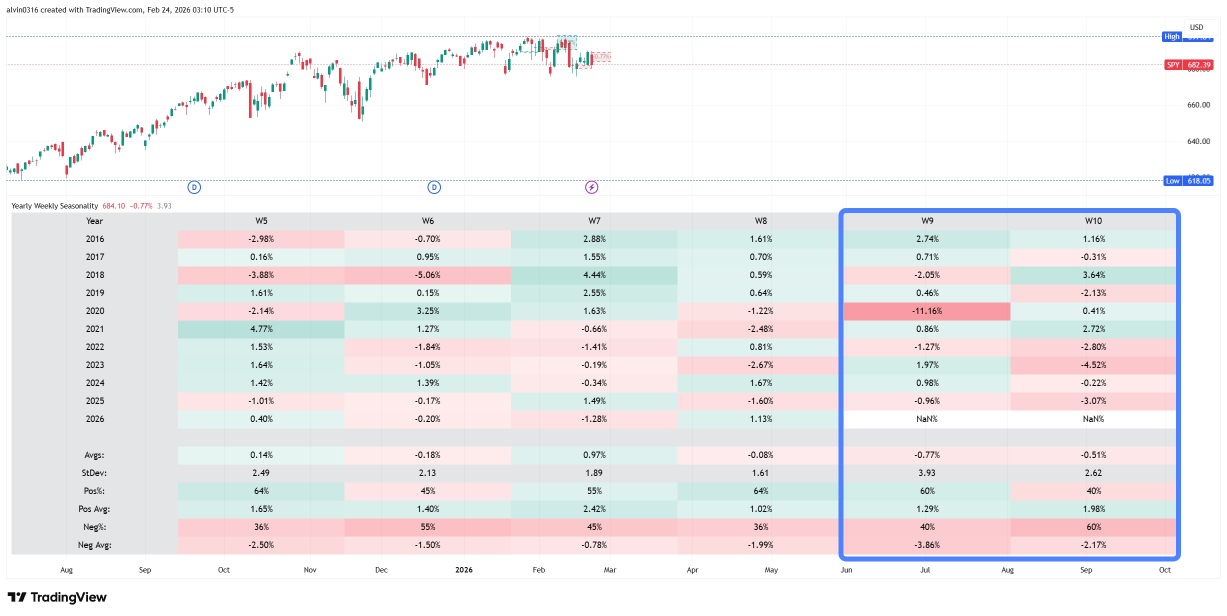Viewport: 1227px width, 616px height.
Task: Click the 2020 year row label
Action: pyautogui.click(x=95, y=311)
